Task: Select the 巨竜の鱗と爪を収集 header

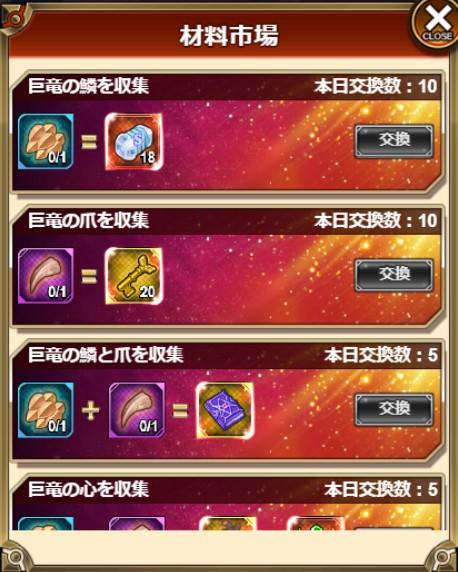Action: pyautogui.click(x=105, y=355)
